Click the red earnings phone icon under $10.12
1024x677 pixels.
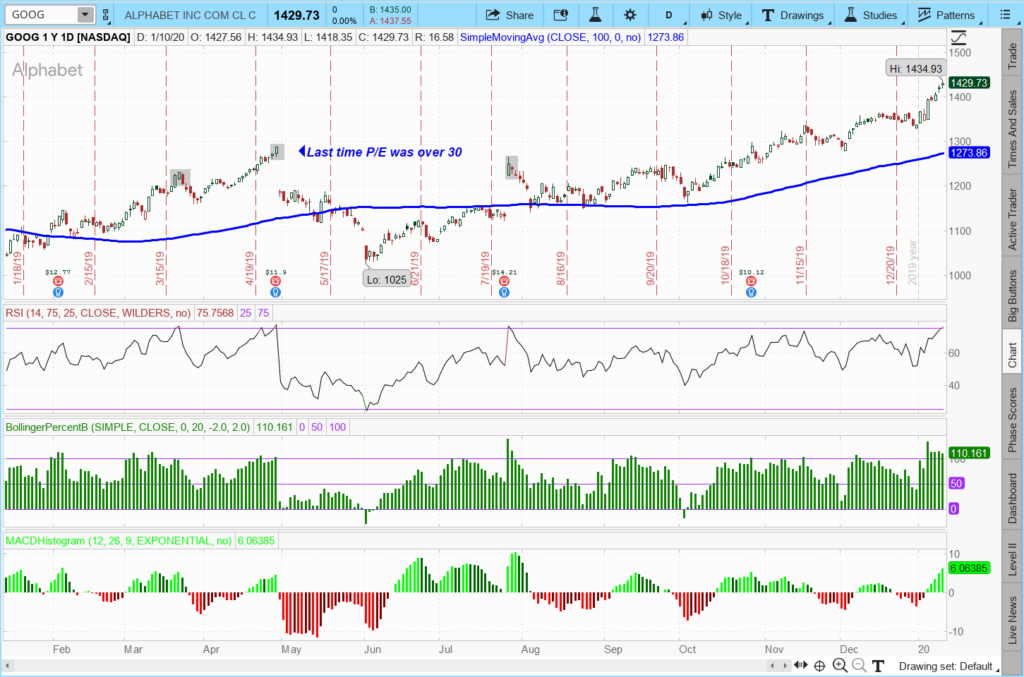[x=751, y=281]
